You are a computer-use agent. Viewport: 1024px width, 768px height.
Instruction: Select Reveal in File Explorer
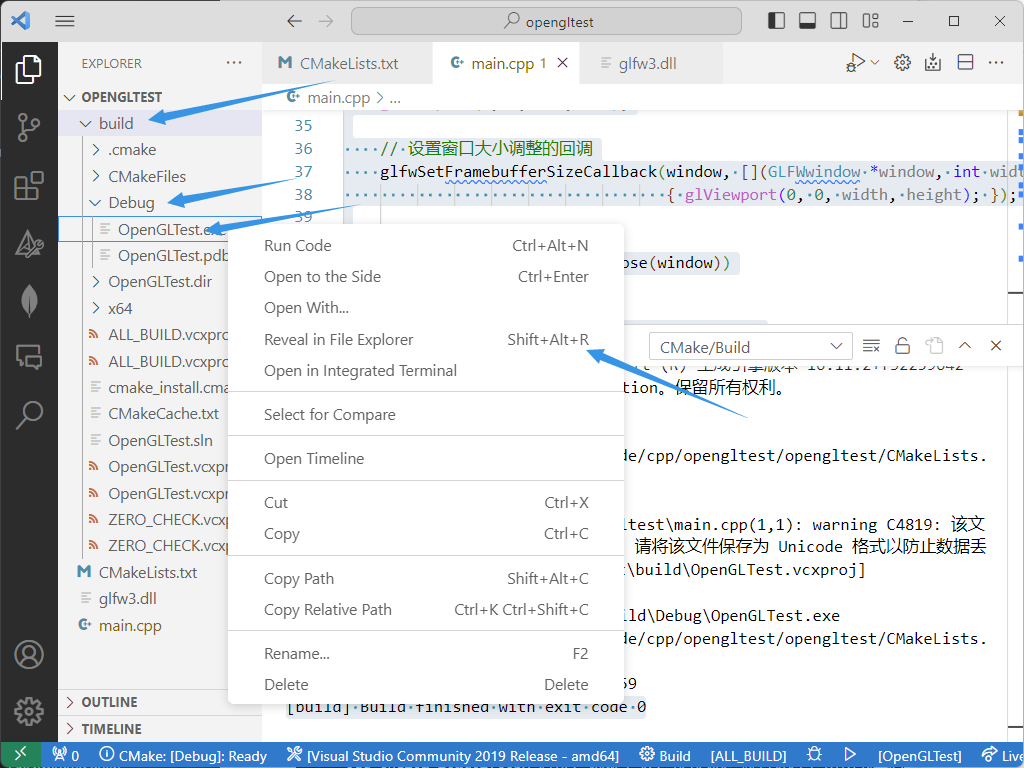pyautogui.click(x=338, y=339)
